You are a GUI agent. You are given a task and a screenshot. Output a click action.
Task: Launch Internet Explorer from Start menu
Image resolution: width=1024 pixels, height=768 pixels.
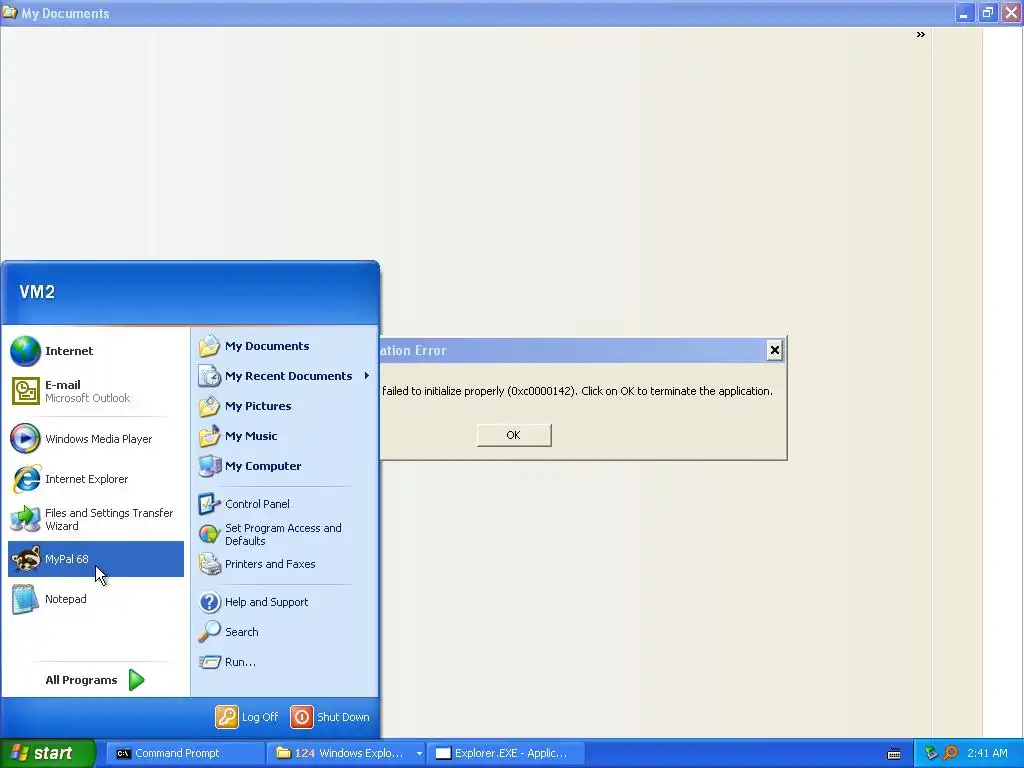95,479
